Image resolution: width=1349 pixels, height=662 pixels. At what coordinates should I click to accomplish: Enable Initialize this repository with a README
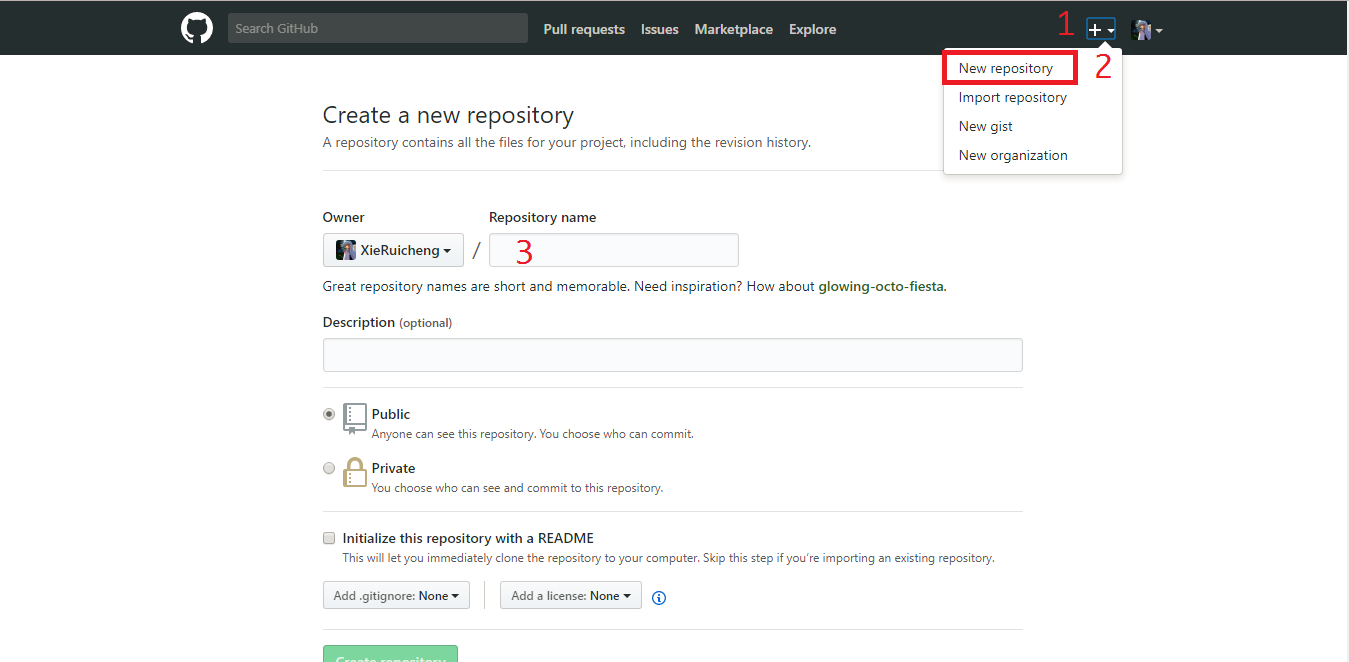pos(329,538)
